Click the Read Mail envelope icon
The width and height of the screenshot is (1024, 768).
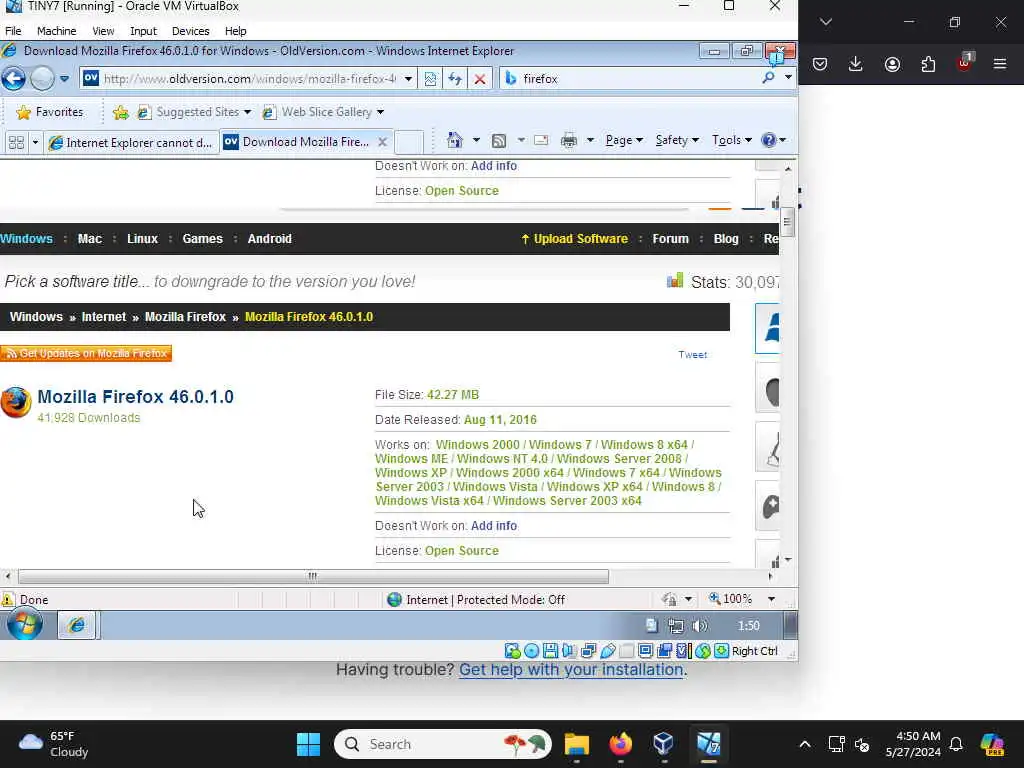tap(541, 140)
